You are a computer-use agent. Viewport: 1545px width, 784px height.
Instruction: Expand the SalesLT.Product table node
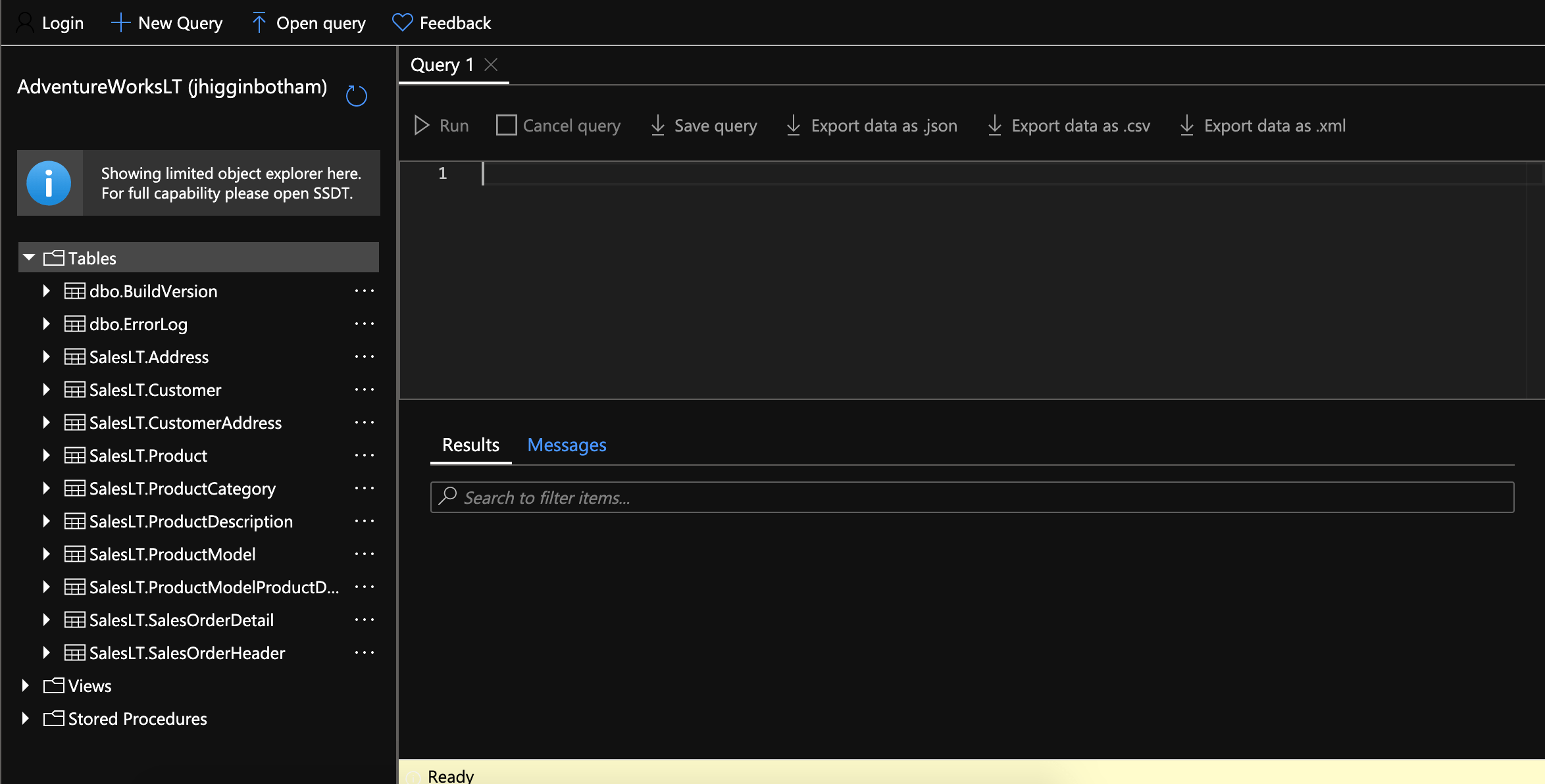pyautogui.click(x=46, y=456)
